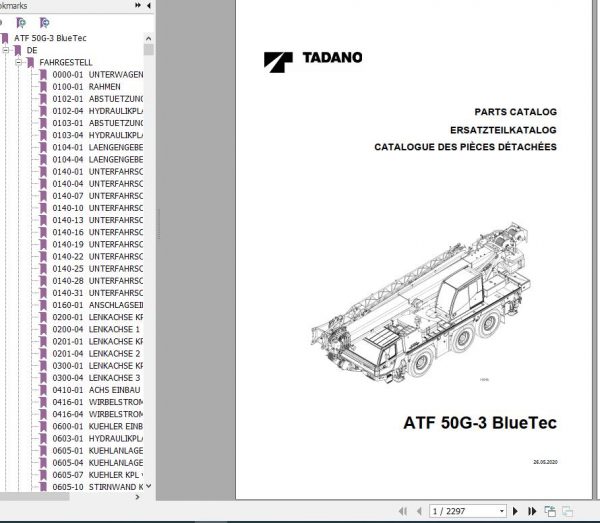Open bookmark 0140-19 UNTERFAHRSCHUTZ

(x=98, y=244)
